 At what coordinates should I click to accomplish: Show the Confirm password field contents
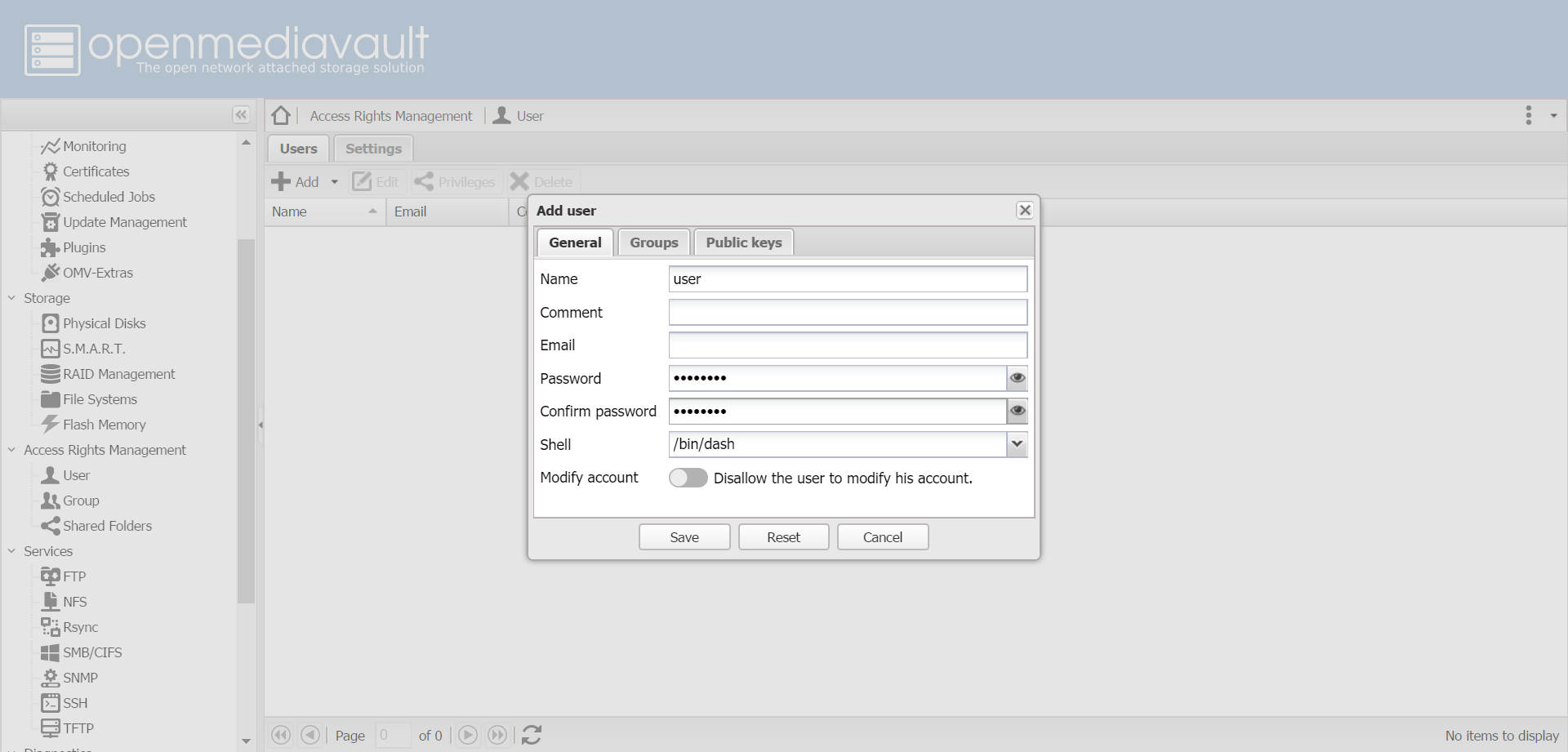1018,411
